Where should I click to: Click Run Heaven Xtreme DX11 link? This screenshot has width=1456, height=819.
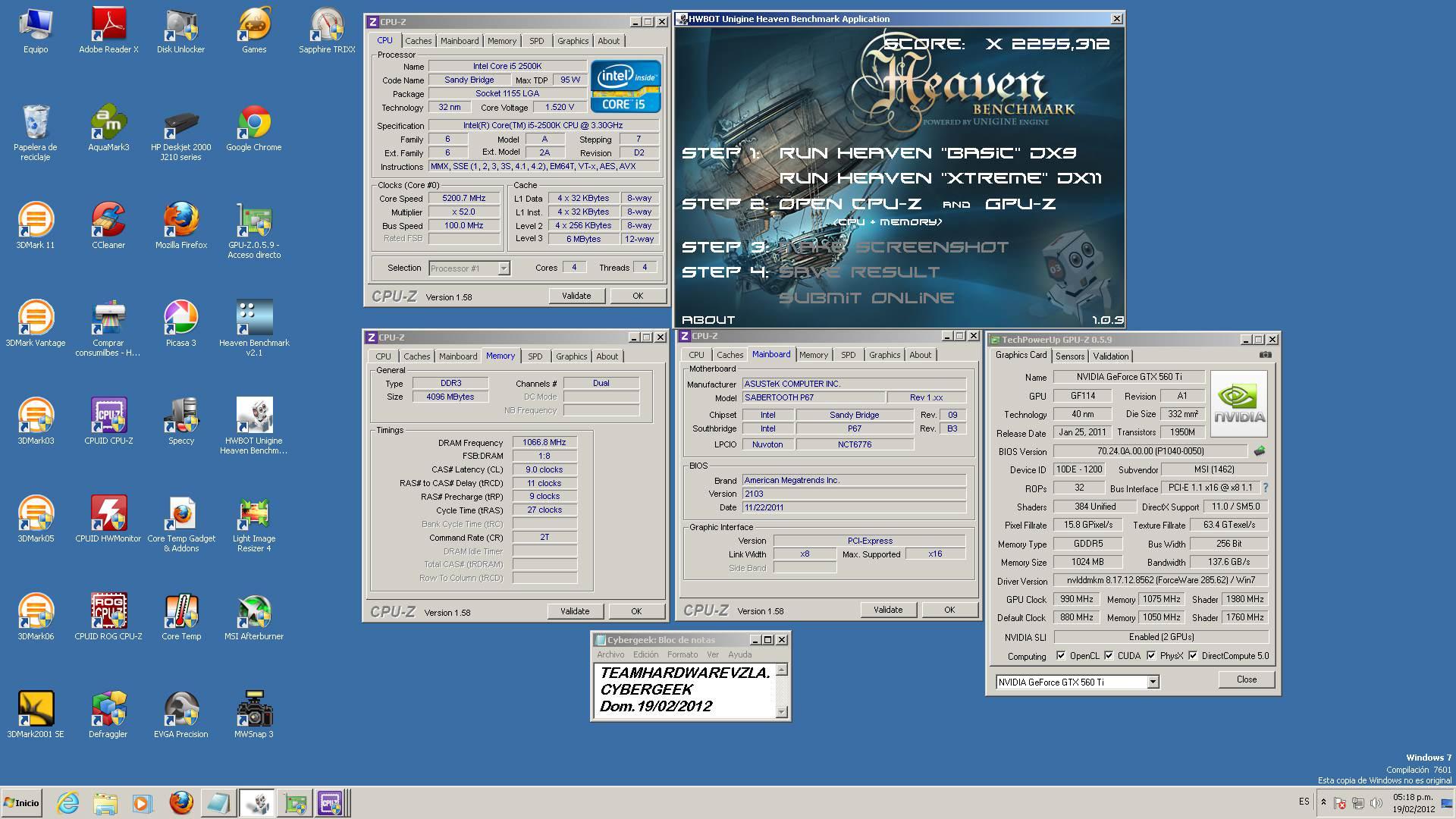pyautogui.click(x=940, y=178)
